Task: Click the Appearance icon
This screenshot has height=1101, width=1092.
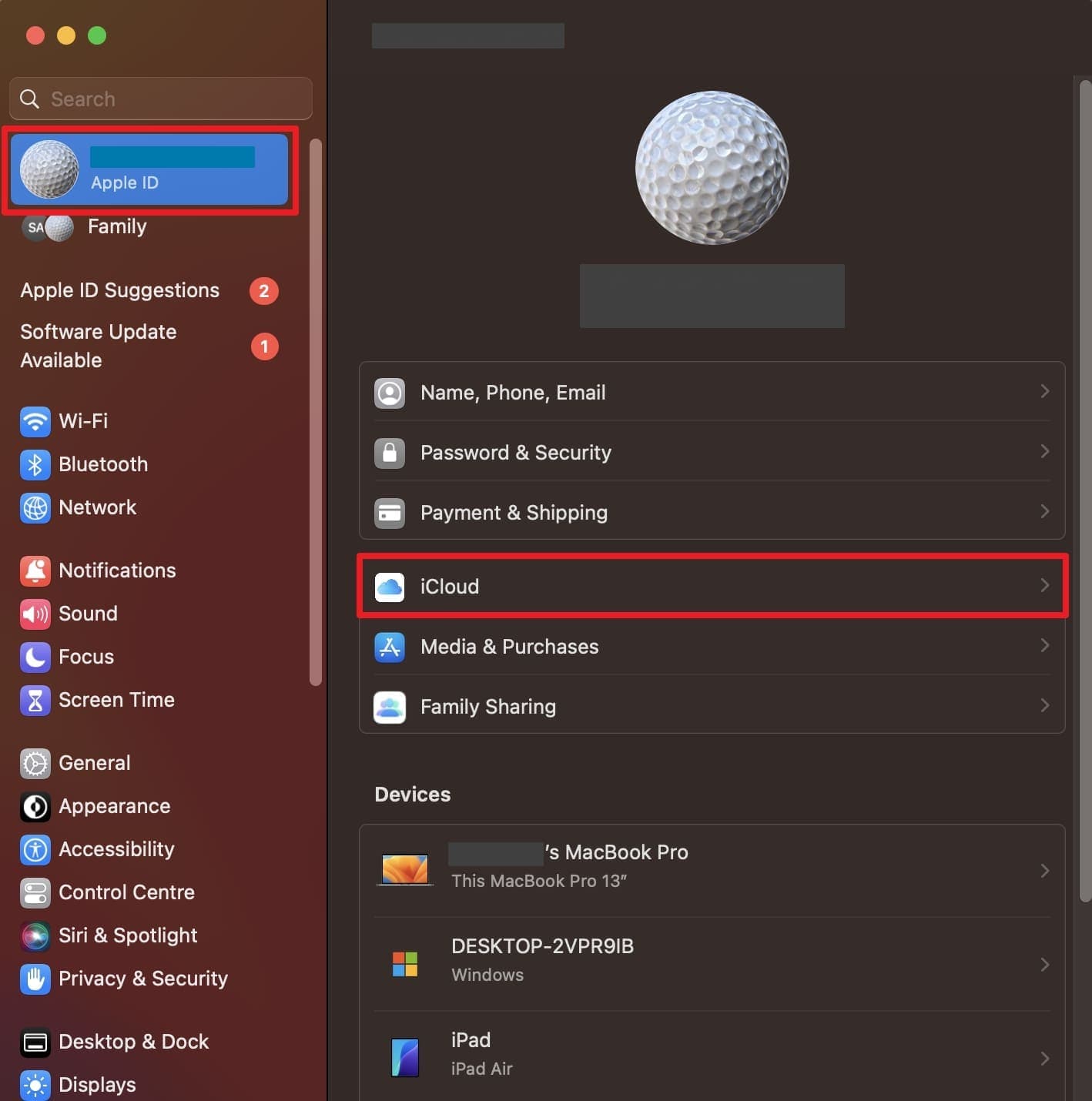Action: click(35, 806)
